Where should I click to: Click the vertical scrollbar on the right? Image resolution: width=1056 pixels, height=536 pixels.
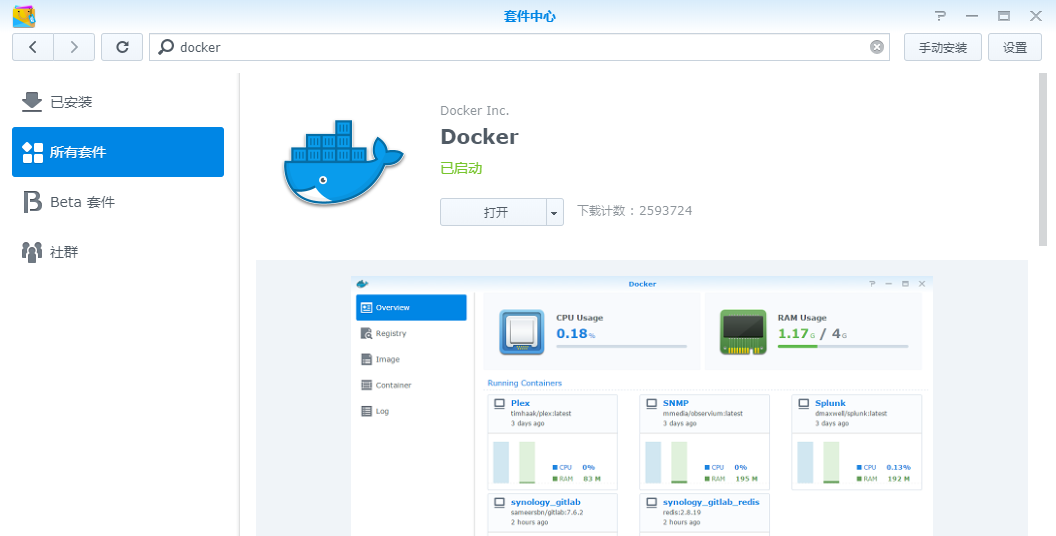[x=1043, y=160]
